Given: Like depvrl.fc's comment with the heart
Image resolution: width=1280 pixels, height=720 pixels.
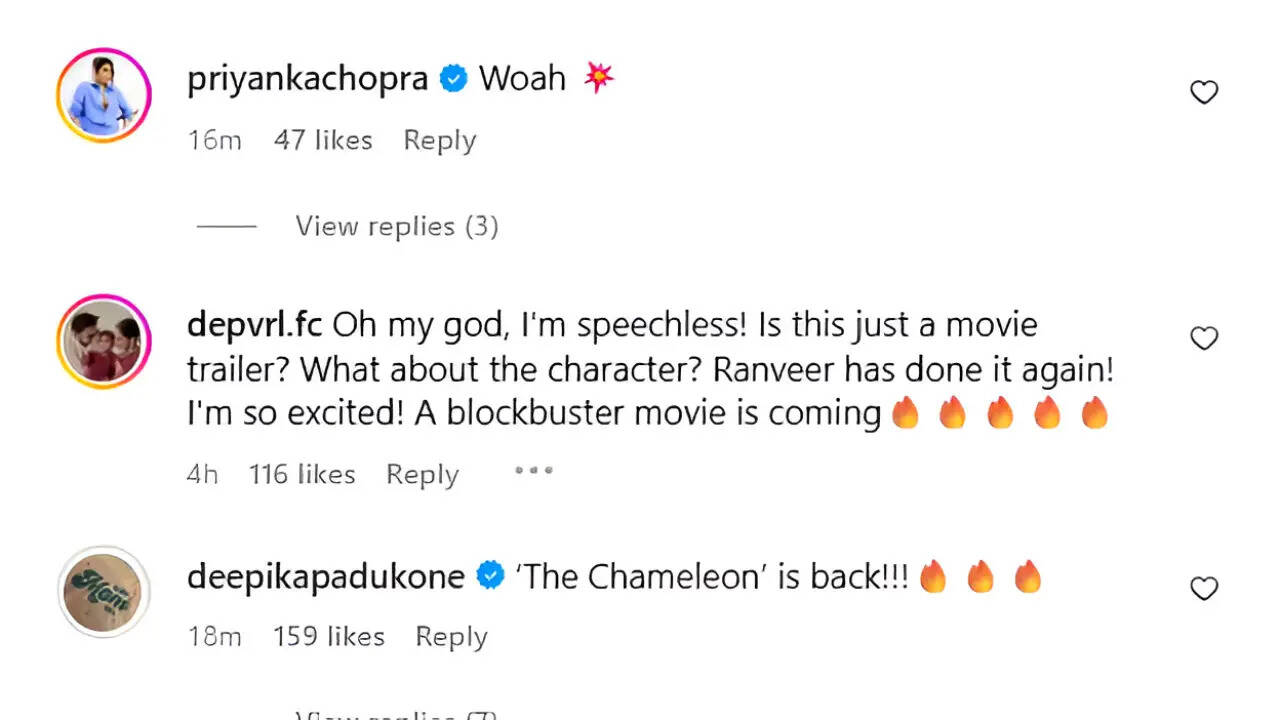Looking at the screenshot, I should coord(1204,339).
